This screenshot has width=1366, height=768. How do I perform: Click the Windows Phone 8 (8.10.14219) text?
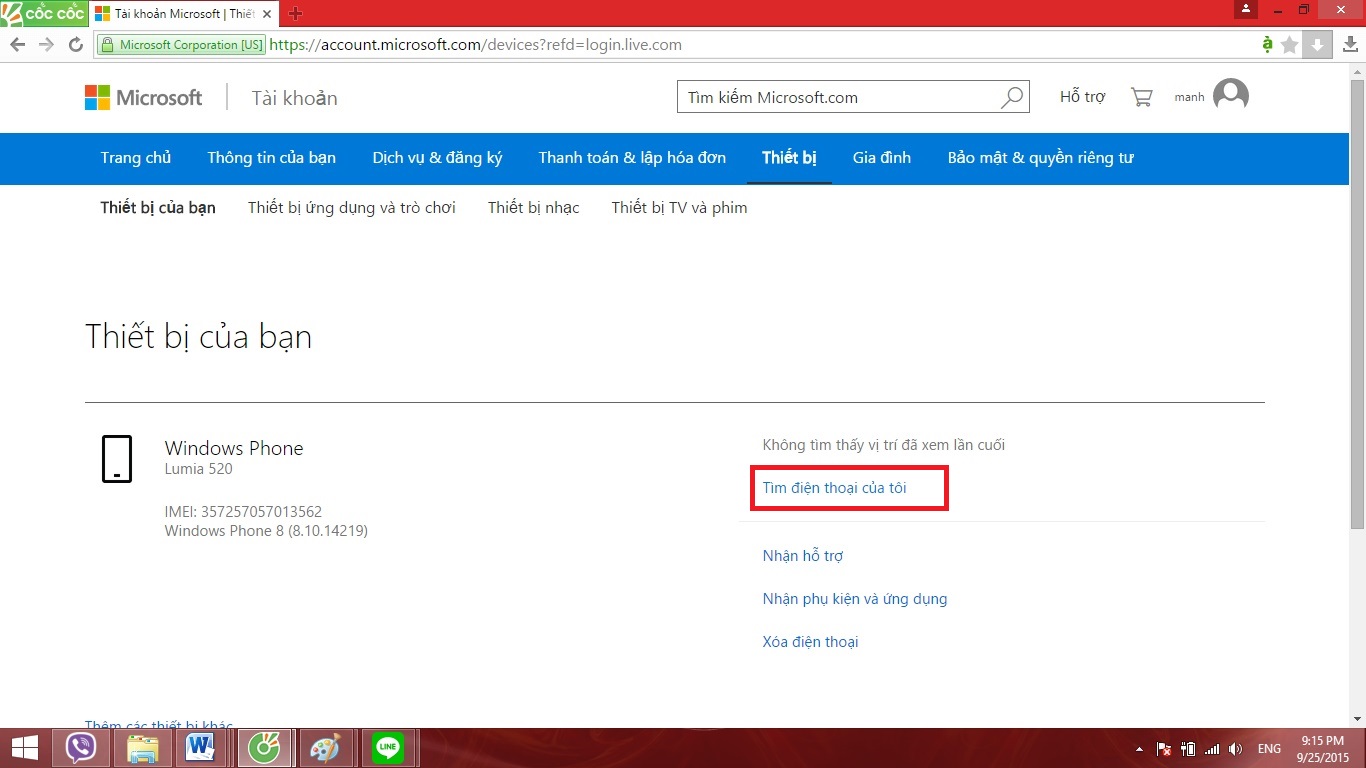coord(266,531)
